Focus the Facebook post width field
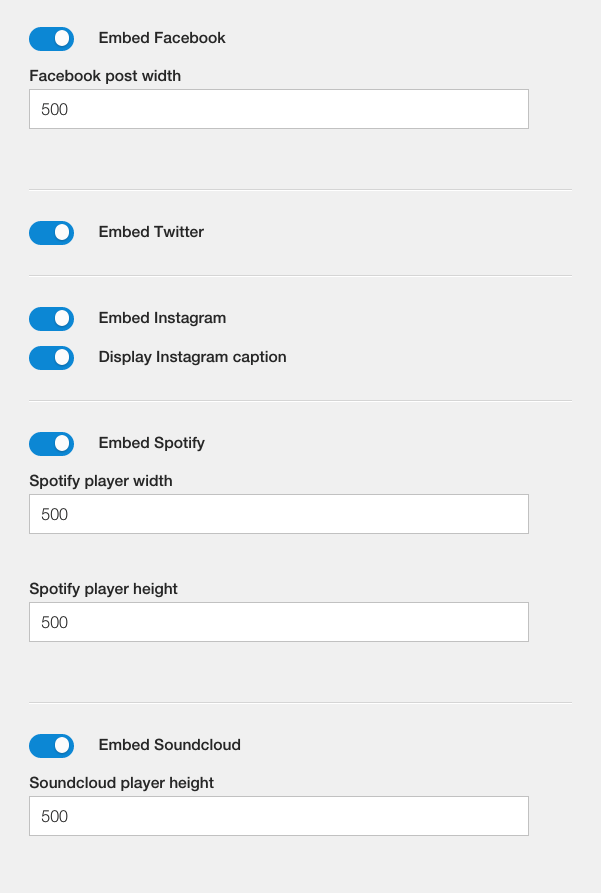The width and height of the screenshot is (601, 893). (x=279, y=109)
